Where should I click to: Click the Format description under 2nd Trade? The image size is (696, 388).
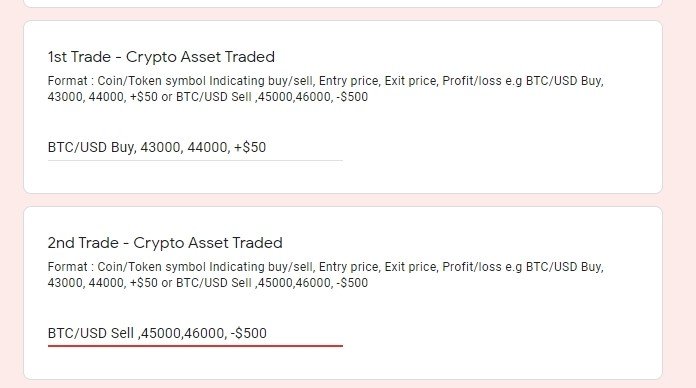coord(325,275)
